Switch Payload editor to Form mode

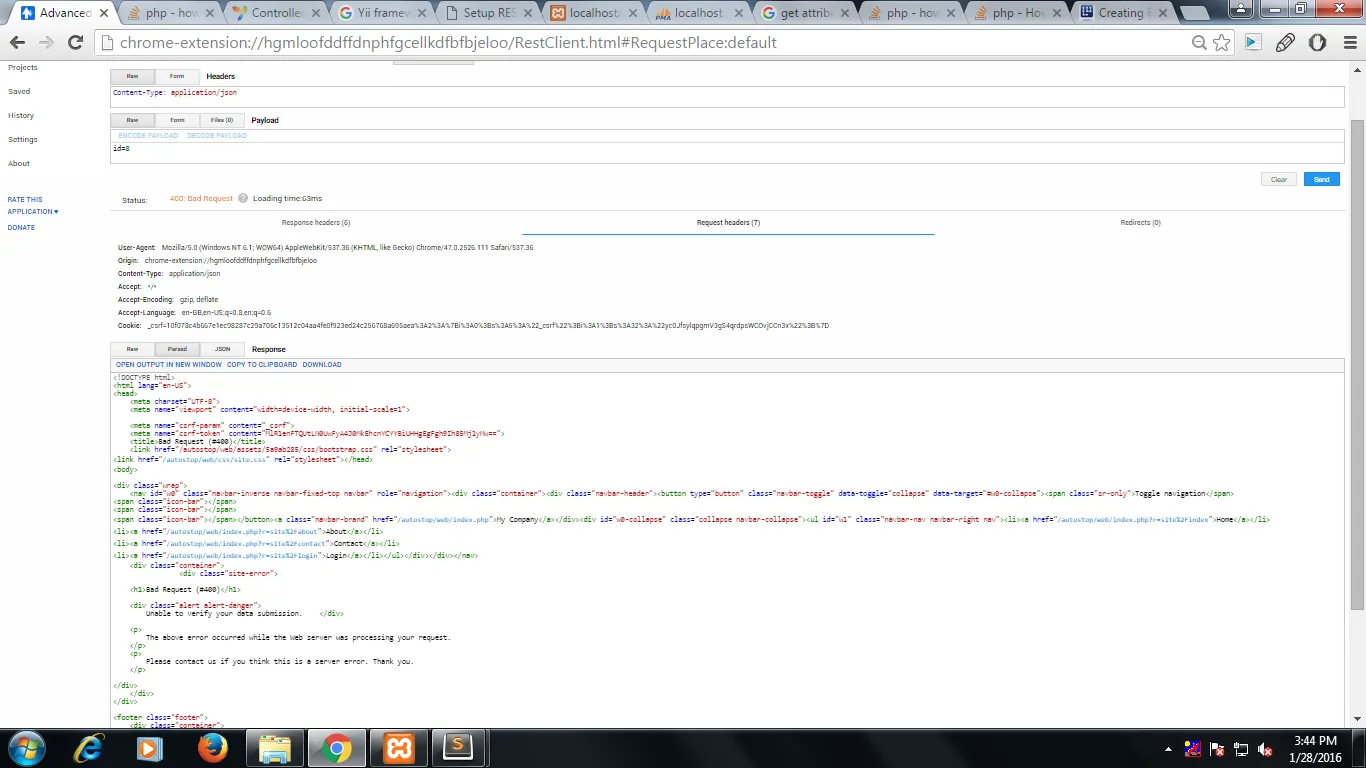(x=177, y=120)
